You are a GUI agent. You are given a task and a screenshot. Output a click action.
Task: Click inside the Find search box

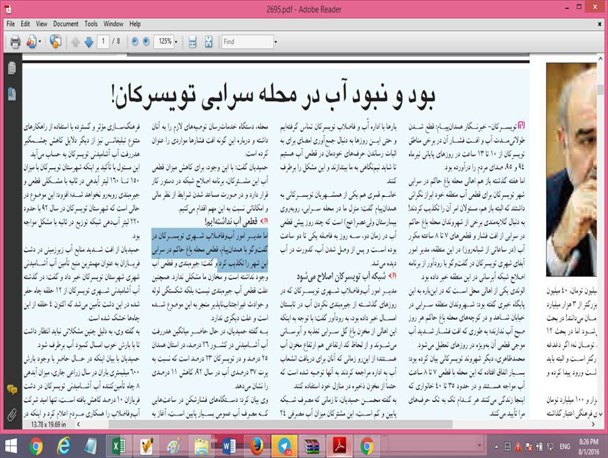click(x=247, y=41)
